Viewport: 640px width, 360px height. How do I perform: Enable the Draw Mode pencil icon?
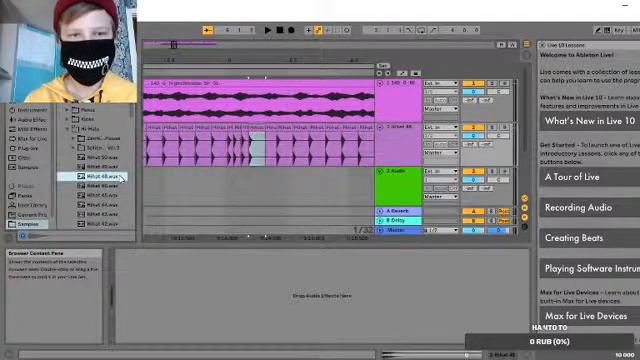pos(598,30)
